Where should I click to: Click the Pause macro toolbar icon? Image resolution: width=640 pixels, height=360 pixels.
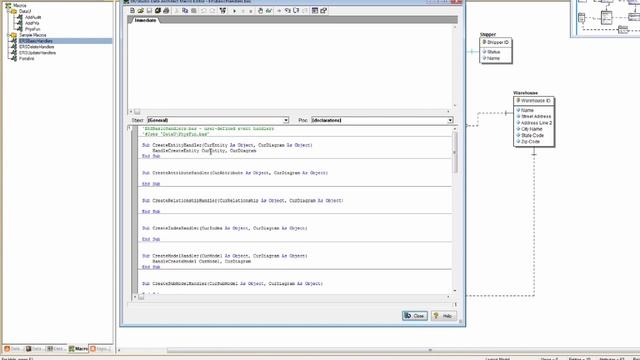243,11
